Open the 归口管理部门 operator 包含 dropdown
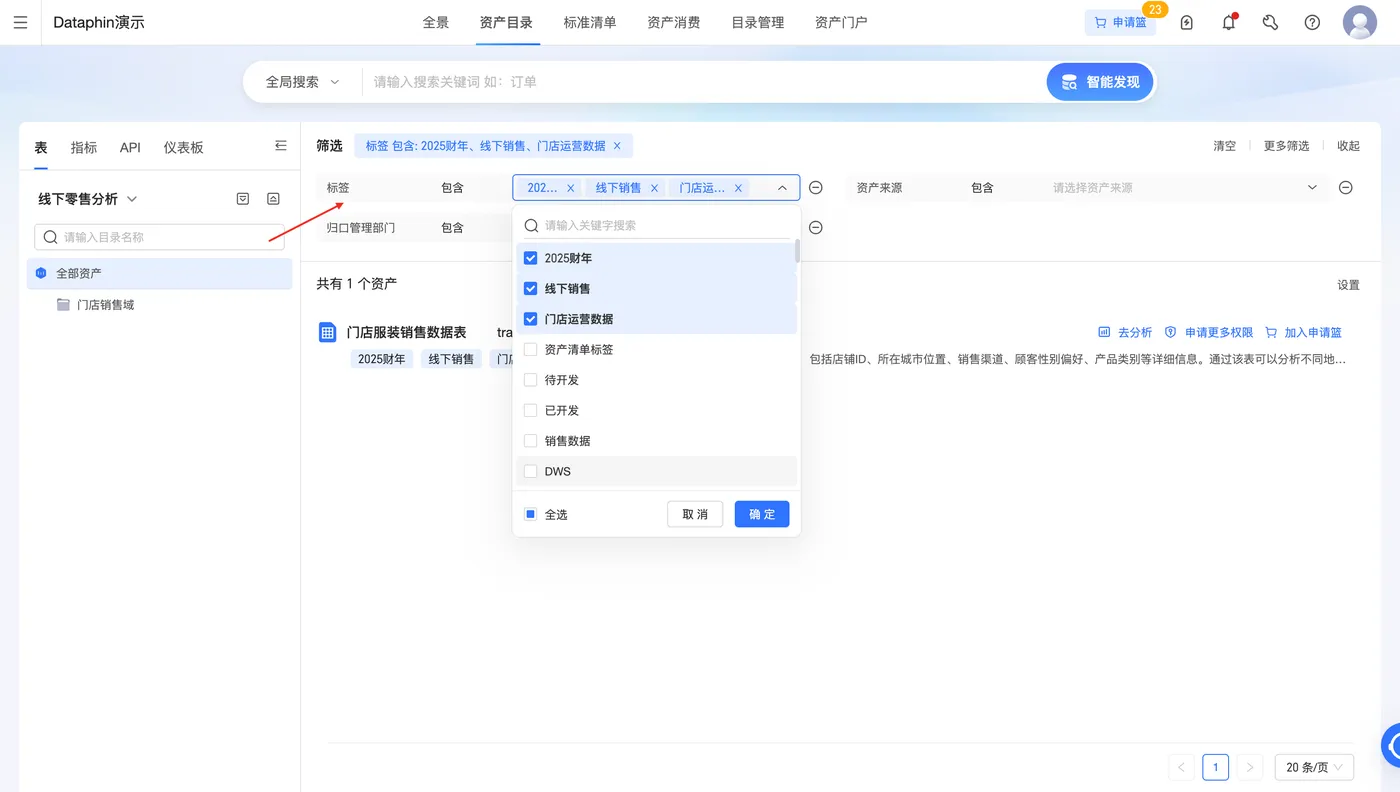Image resolution: width=1400 pixels, height=792 pixels. click(470, 228)
